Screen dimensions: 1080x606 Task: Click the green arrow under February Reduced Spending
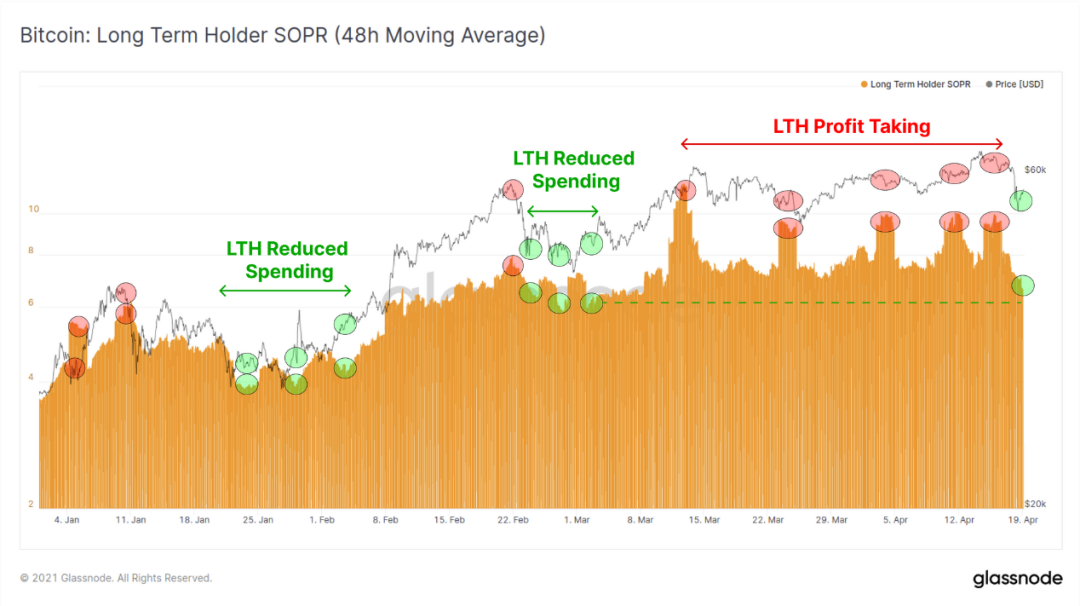(x=562, y=211)
